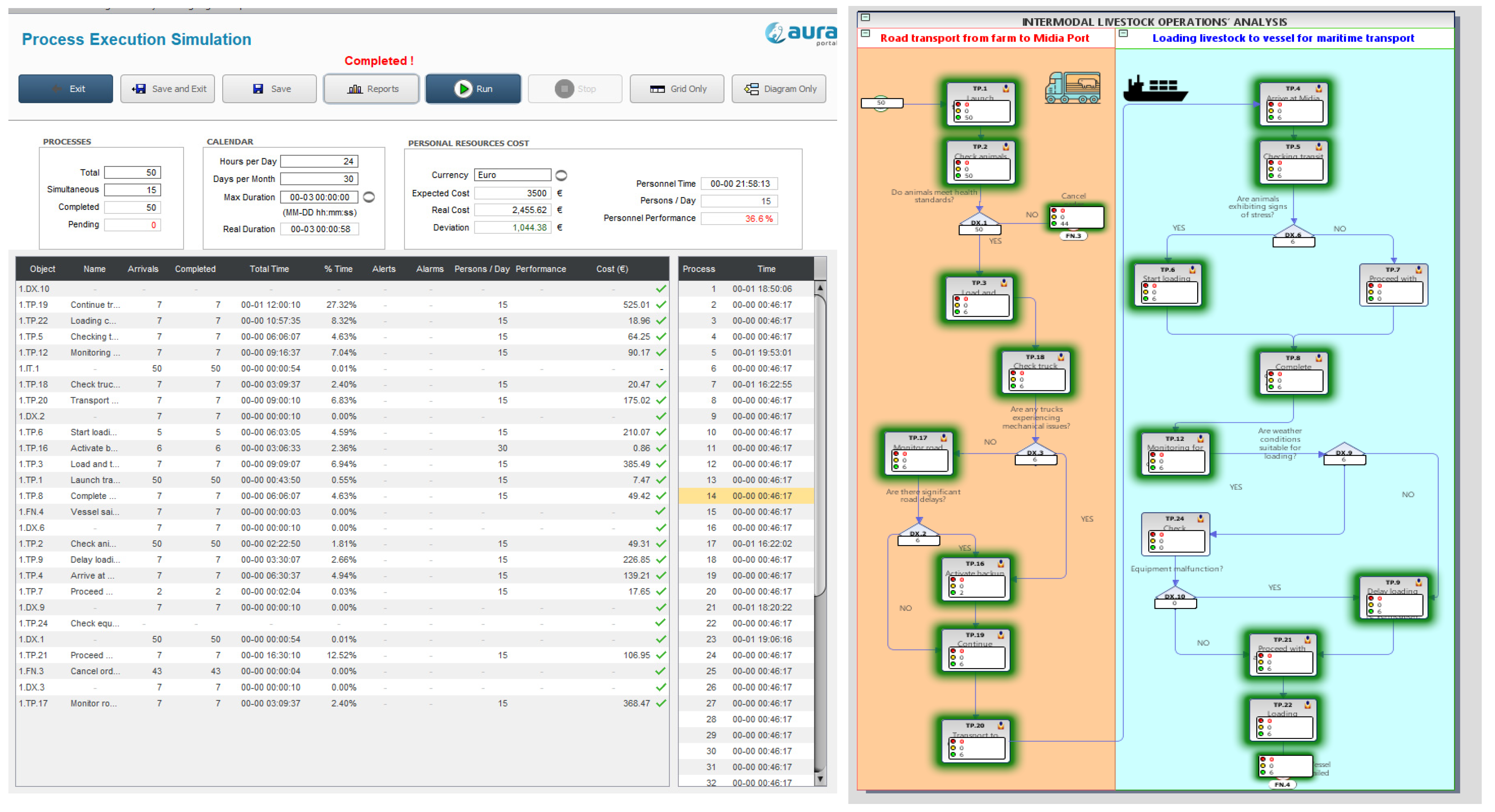Click the aura portal logo
Image resolution: width=1495 pixels, height=812 pixels.
801,33
